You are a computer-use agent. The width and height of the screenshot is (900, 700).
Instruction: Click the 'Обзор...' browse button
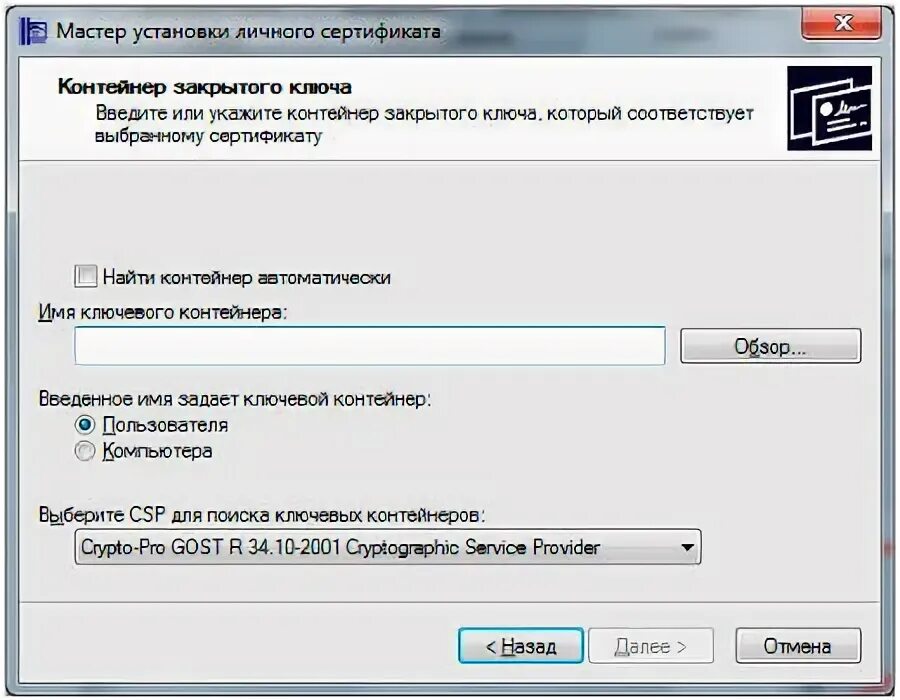pyautogui.click(x=770, y=346)
